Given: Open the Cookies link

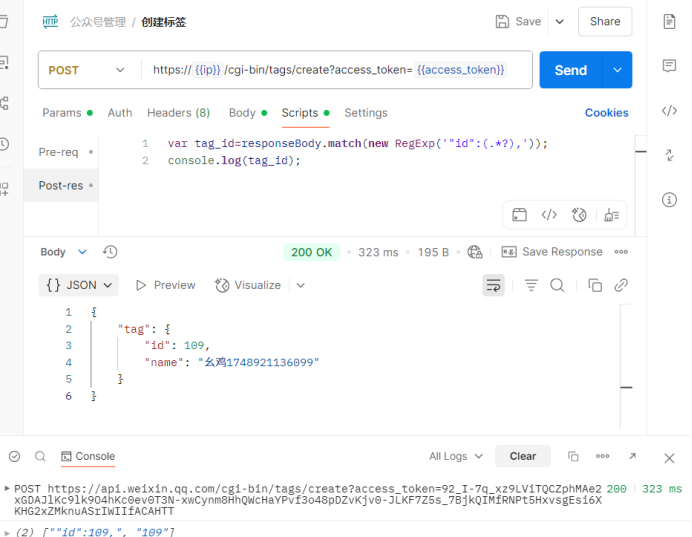Looking at the screenshot, I should pyautogui.click(x=606, y=113).
